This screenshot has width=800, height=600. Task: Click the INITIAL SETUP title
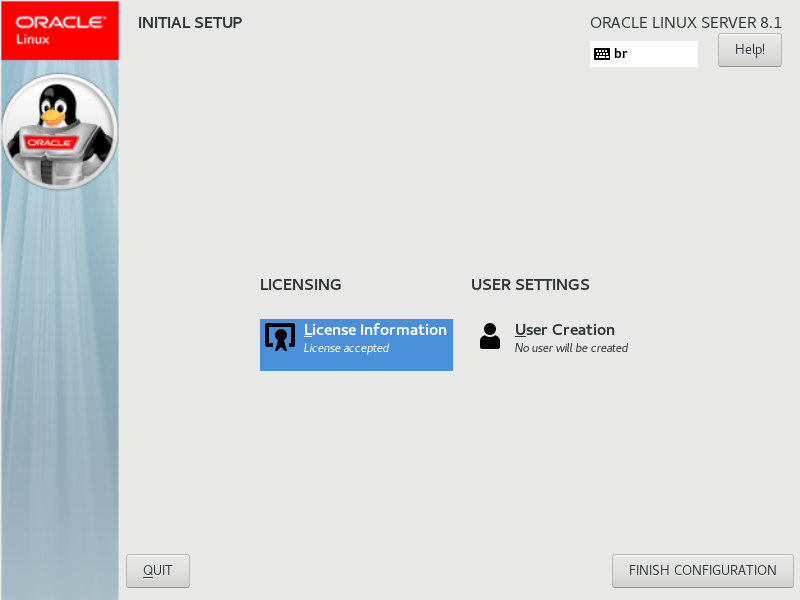[190, 23]
